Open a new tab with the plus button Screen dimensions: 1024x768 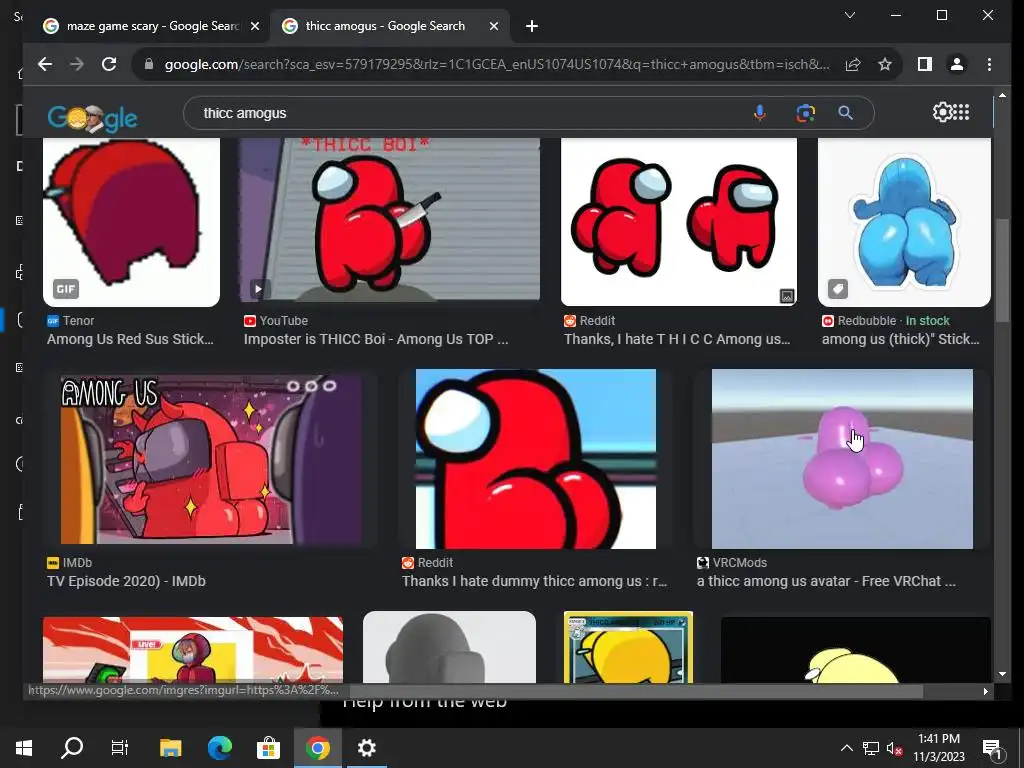point(532,26)
